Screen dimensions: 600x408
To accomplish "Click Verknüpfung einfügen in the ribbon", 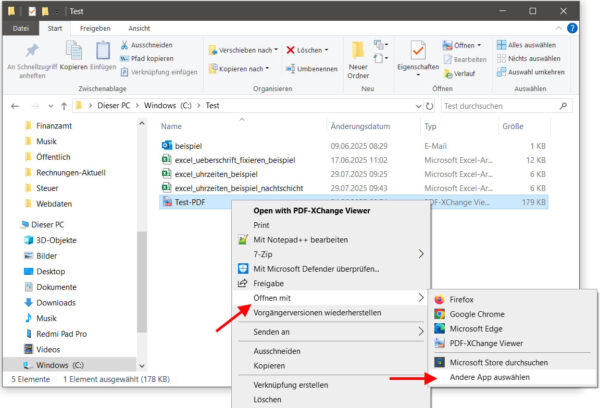I will pos(159,72).
